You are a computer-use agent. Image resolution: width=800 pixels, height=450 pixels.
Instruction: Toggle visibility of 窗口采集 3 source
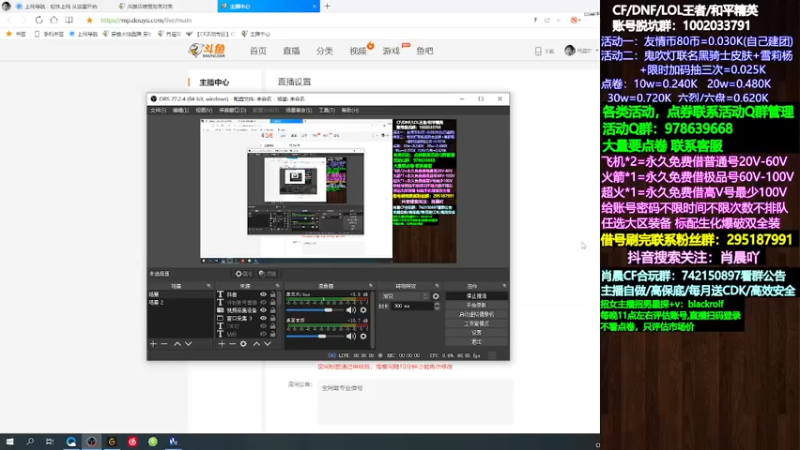(263, 318)
